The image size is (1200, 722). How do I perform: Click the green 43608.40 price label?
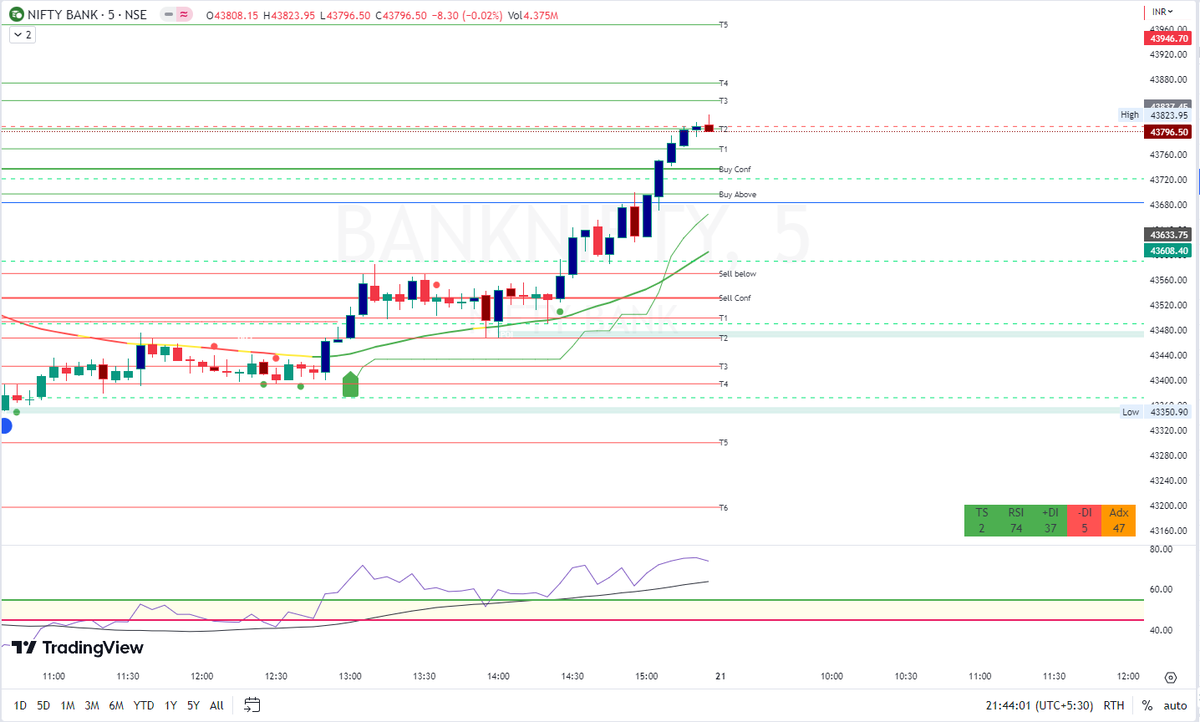(1168, 250)
